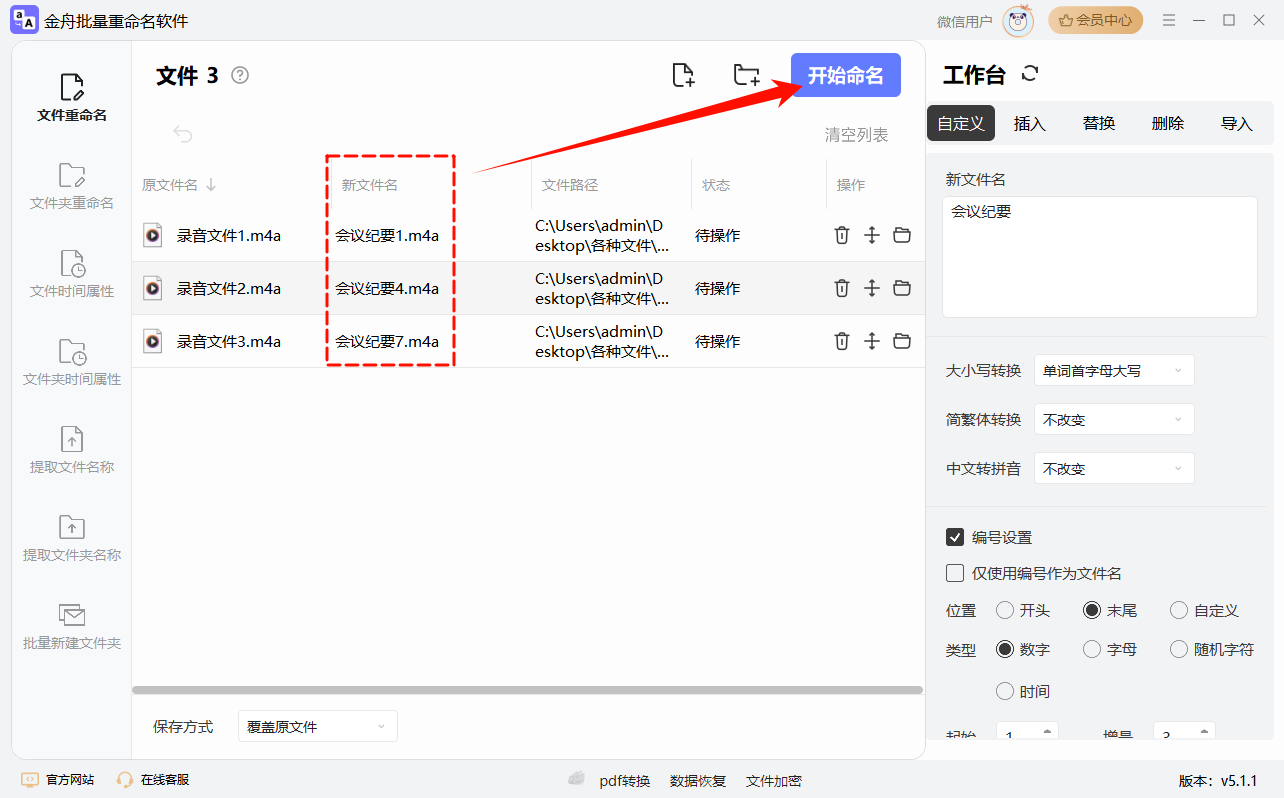Click inside the 新文件名 text field
The image size is (1284, 798).
(1099, 255)
